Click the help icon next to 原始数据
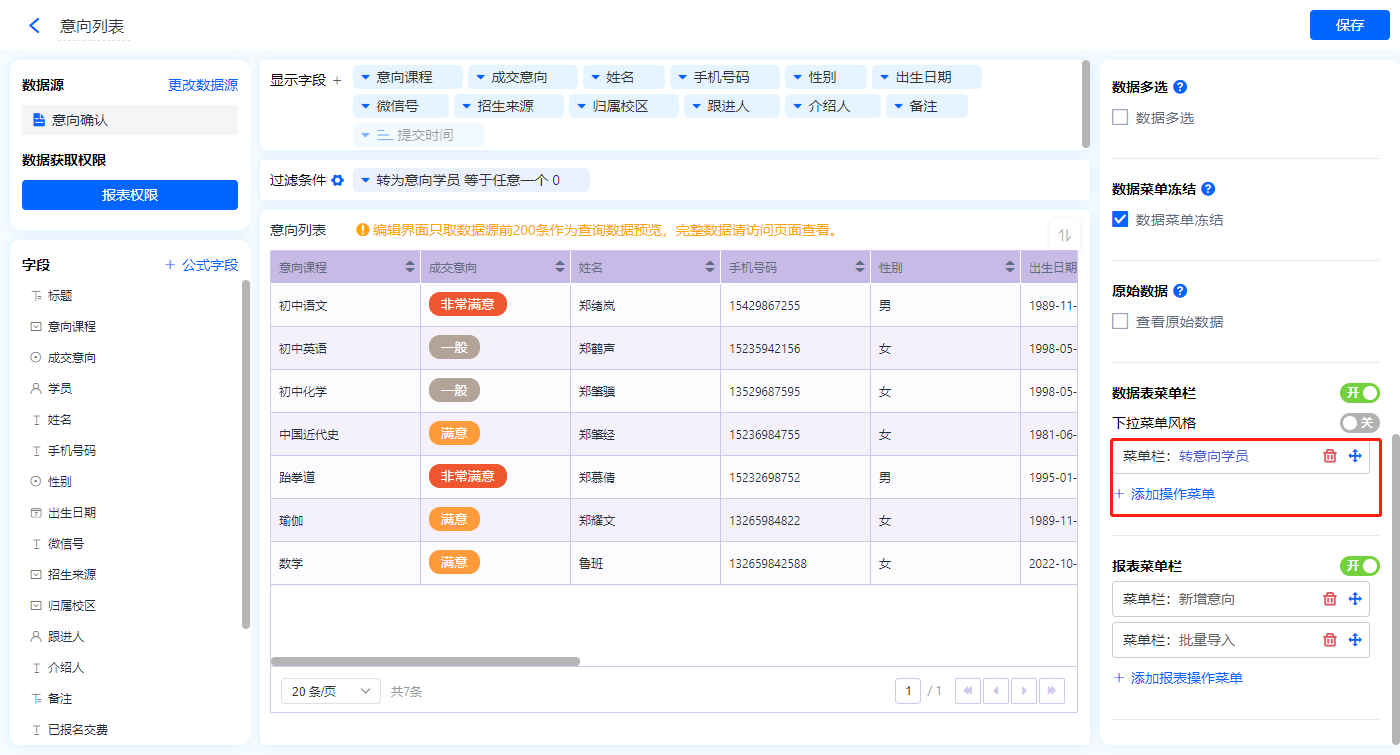This screenshot has width=1400, height=755. click(1179, 291)
